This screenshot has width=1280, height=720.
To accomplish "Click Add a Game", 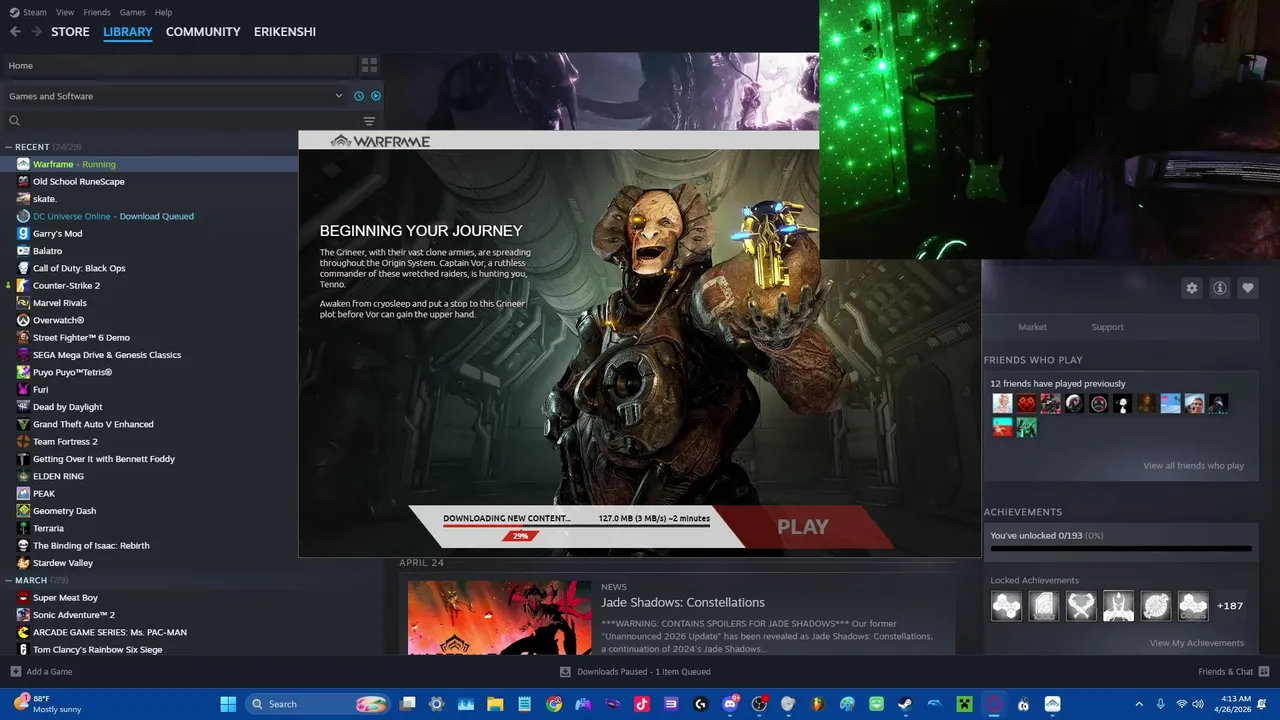I will (41, 672).
